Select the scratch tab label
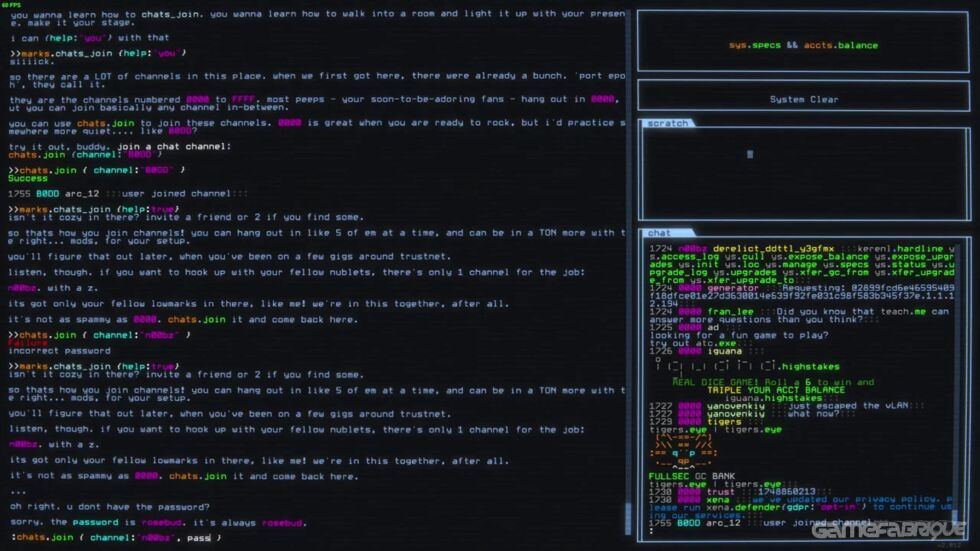 pos(668,123)
